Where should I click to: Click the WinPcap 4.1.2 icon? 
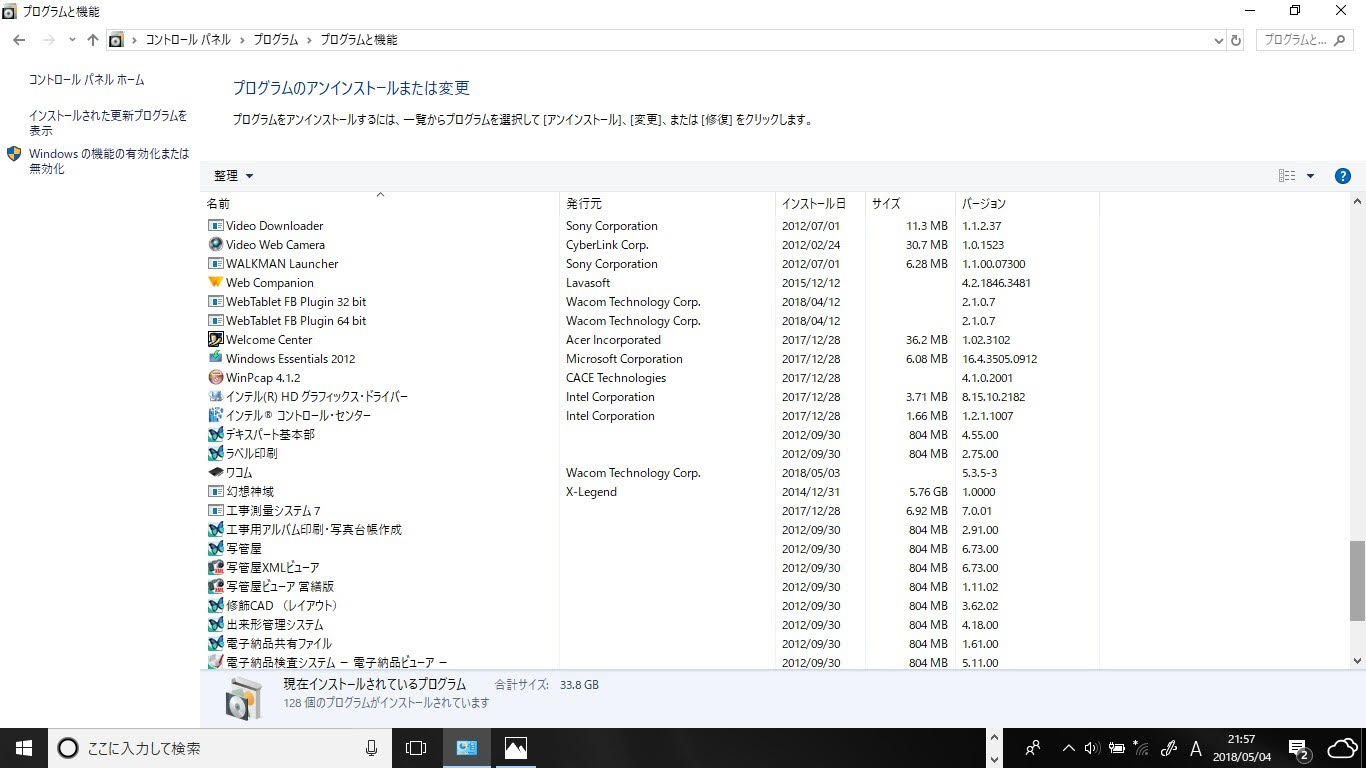coord(215,378)
